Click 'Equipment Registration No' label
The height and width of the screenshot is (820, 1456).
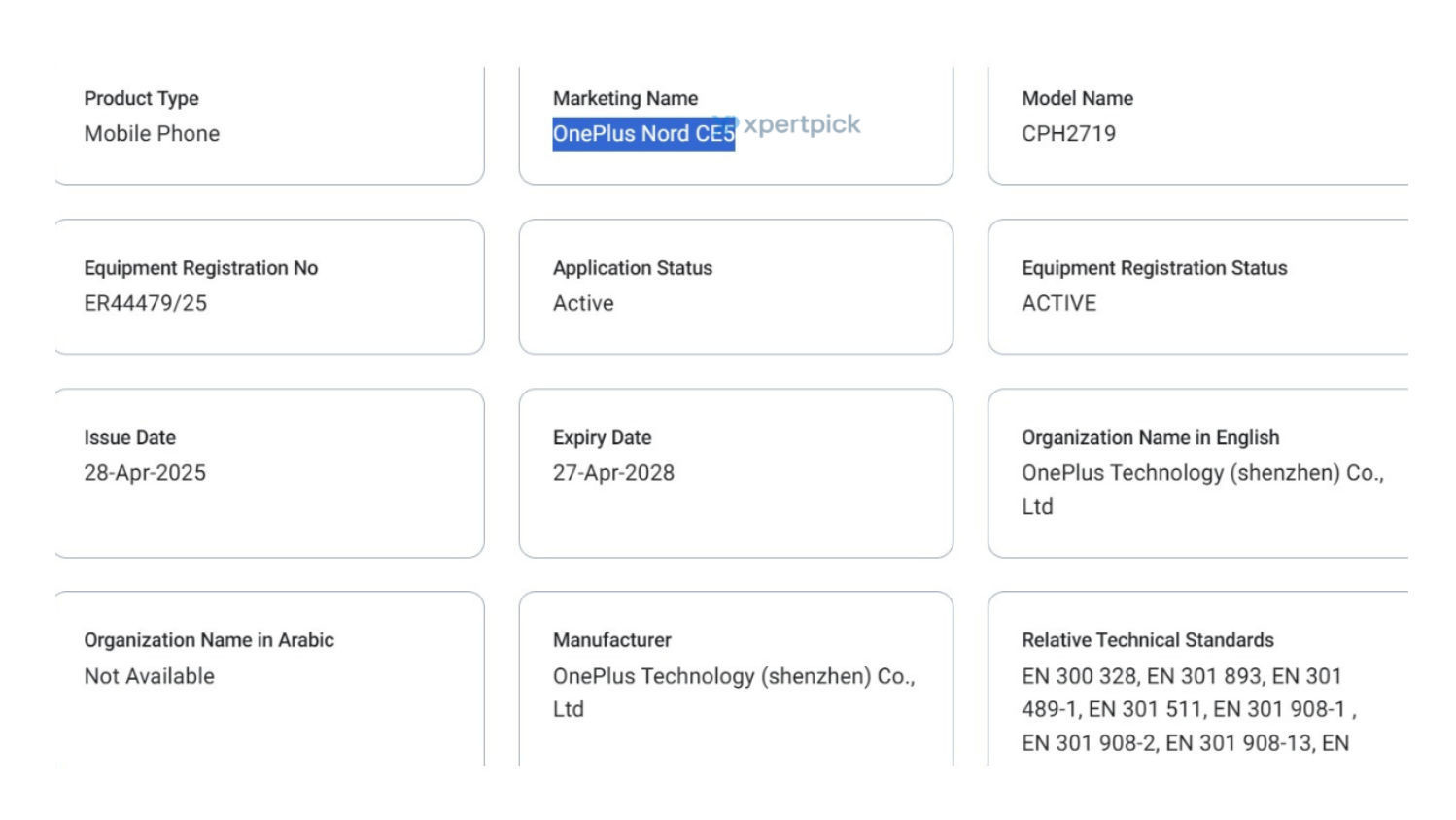(x=201, y=268)
